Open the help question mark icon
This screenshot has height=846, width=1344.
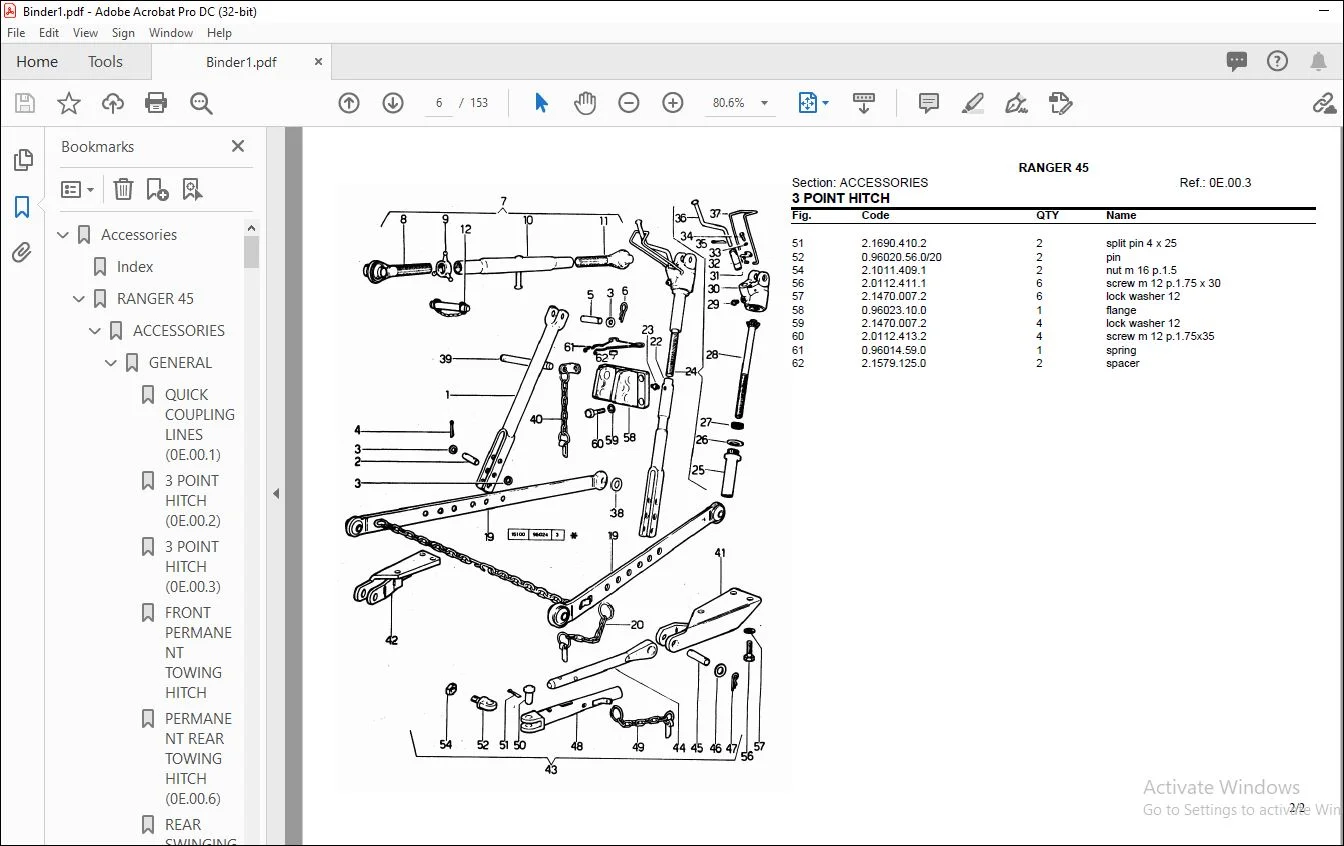pos(1277,61)
